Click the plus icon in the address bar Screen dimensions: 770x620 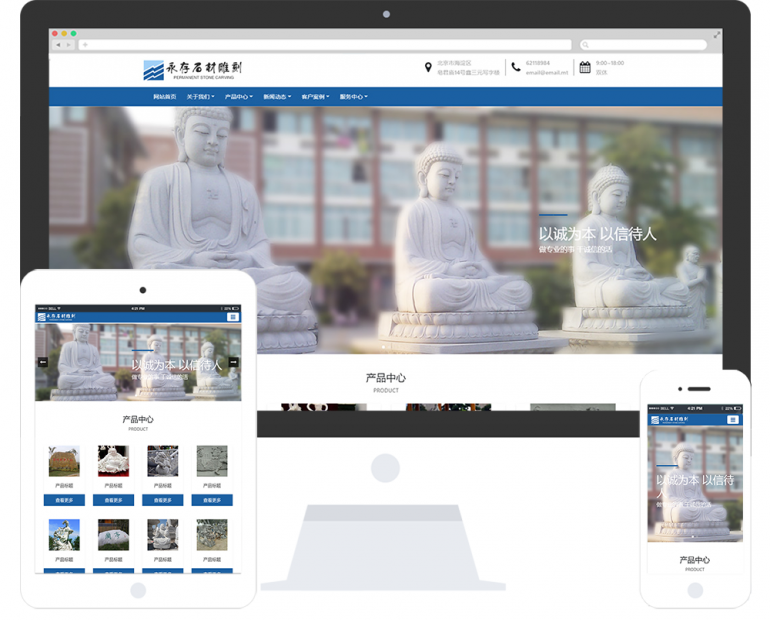[x=85, y=45]
